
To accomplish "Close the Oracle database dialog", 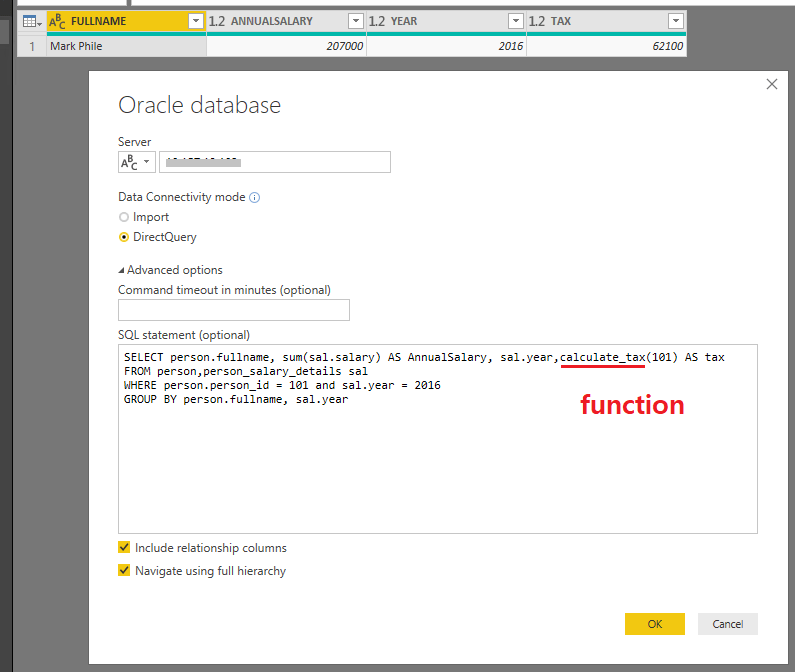I will (x=772, y=84).
